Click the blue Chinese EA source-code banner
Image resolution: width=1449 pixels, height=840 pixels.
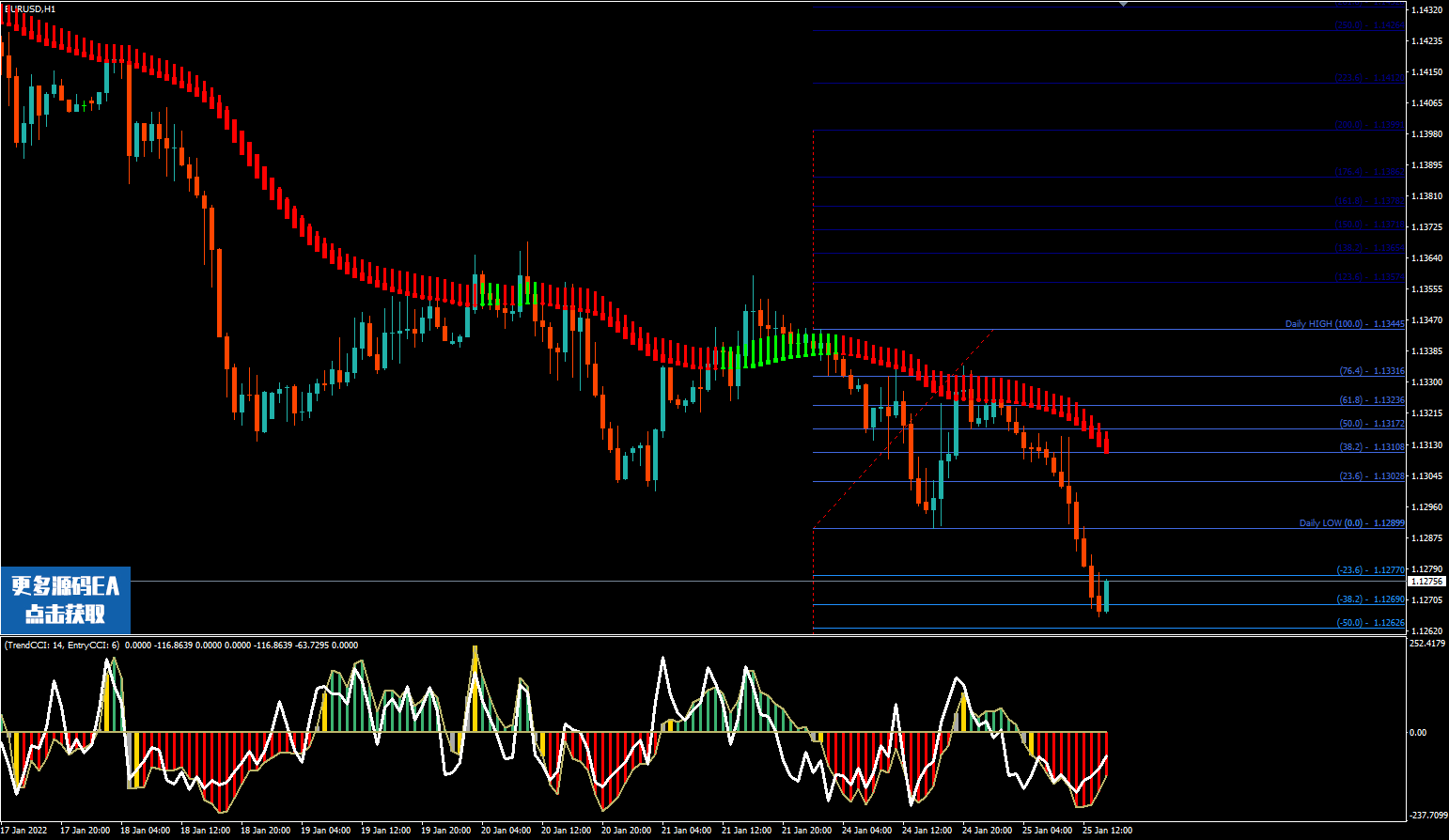[66, 599]
